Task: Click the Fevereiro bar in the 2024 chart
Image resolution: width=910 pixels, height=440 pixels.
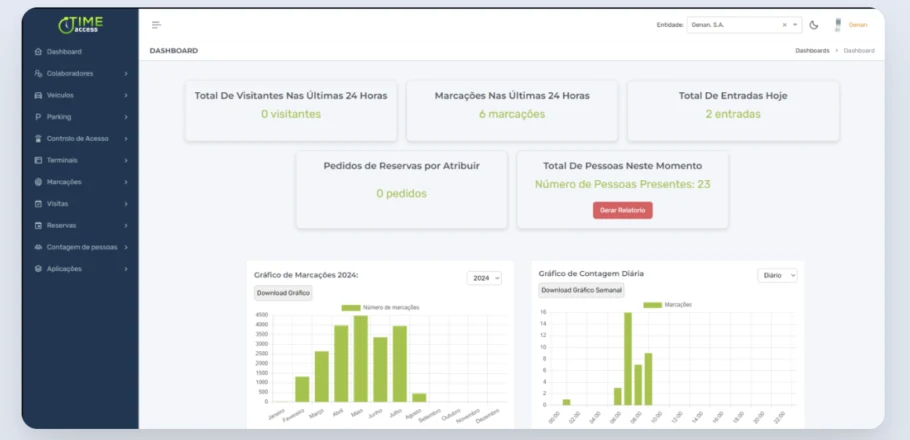Action: pos(302,389)
